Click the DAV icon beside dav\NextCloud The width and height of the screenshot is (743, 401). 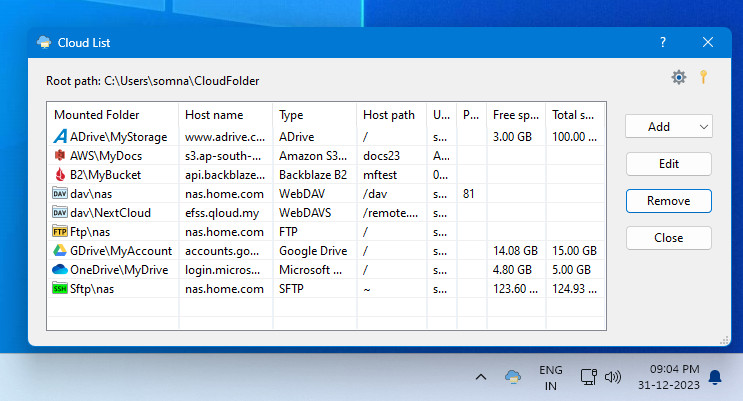(60, 212)
